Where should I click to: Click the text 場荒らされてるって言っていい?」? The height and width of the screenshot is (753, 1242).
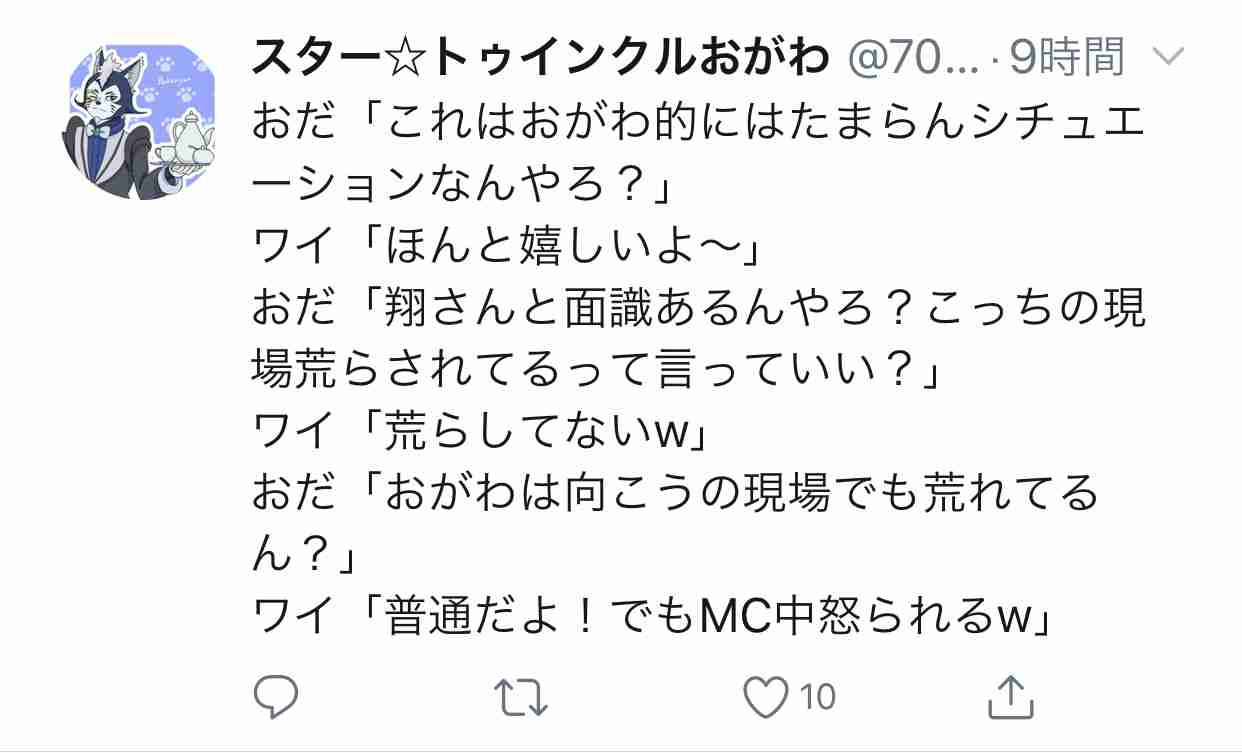(x=600, y=370)
